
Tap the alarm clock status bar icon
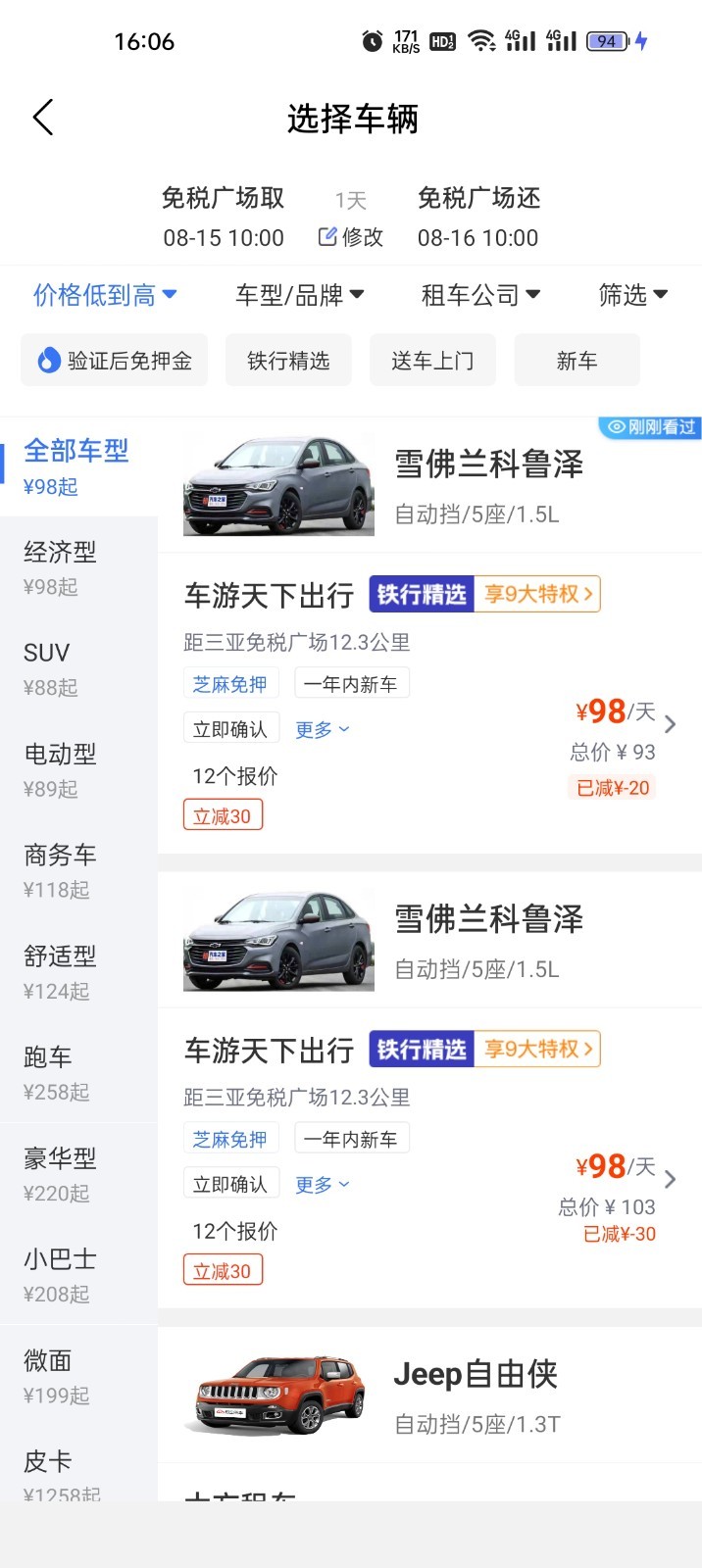[372, 40]
